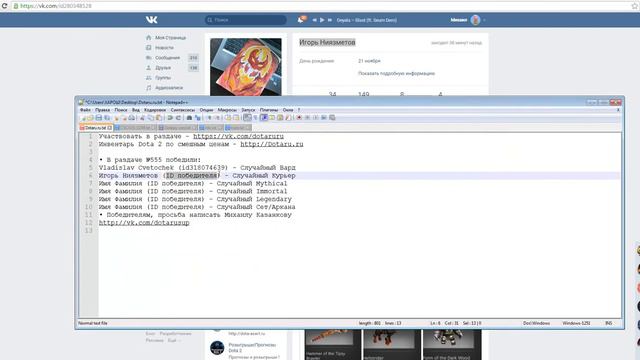Skip to next track in VK header player

point(330,20)
